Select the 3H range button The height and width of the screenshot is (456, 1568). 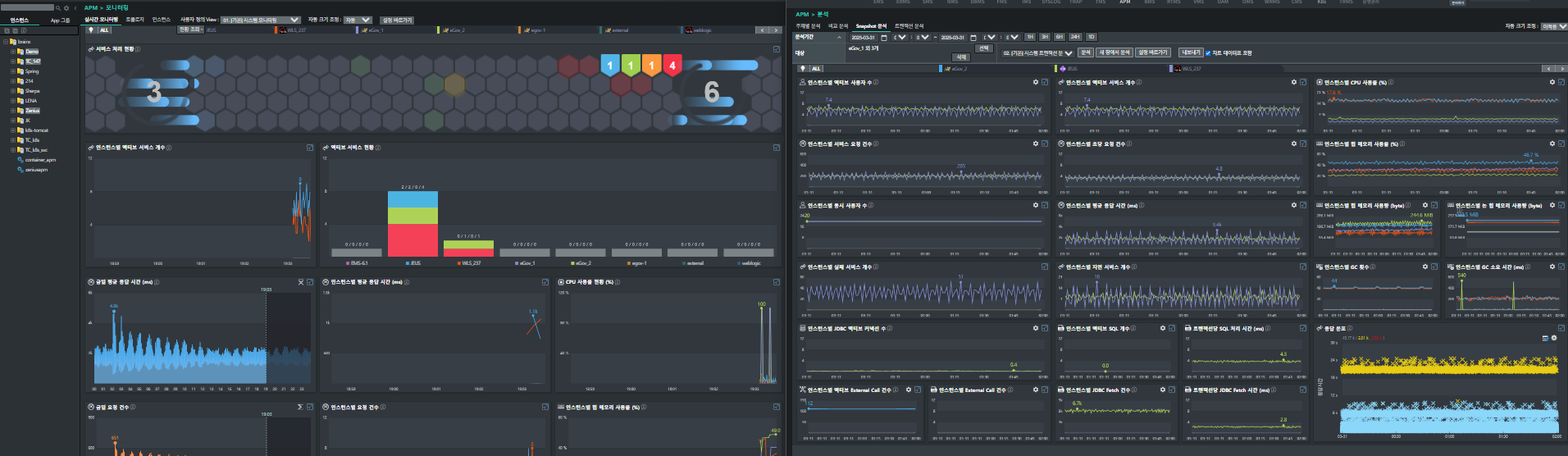[1045, 37]
